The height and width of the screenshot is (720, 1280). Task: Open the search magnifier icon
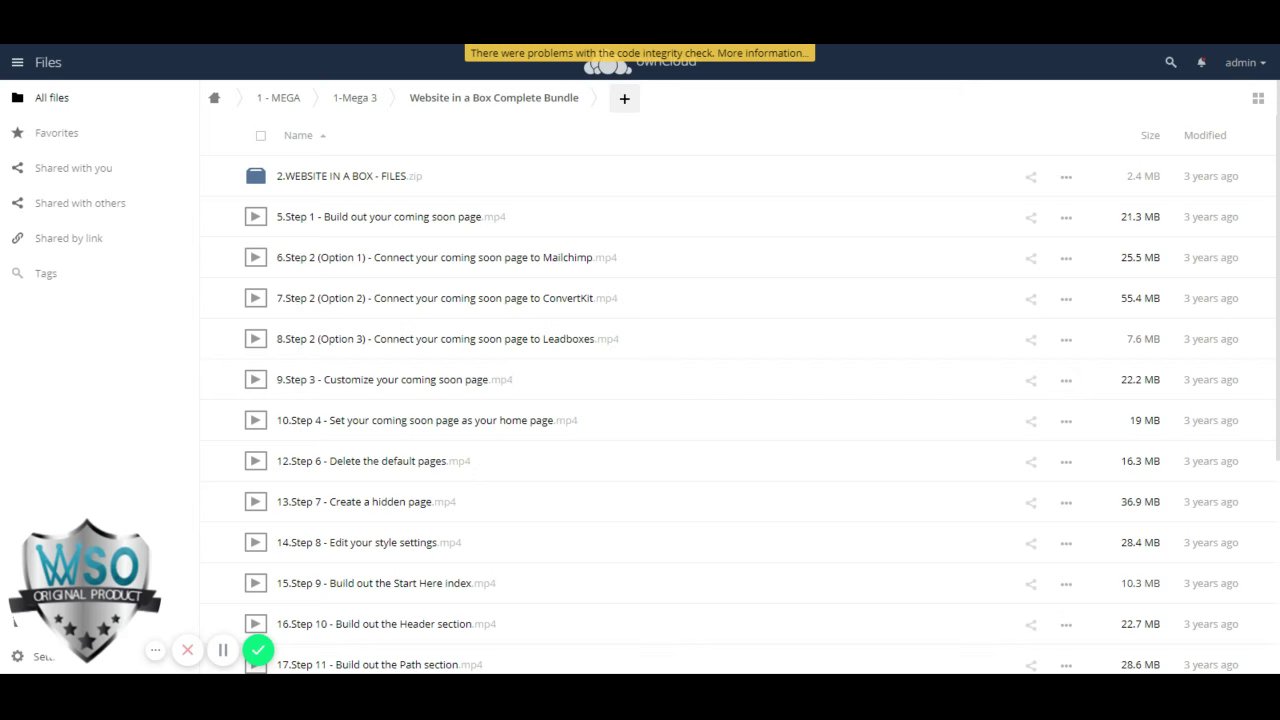point(1171,62)
